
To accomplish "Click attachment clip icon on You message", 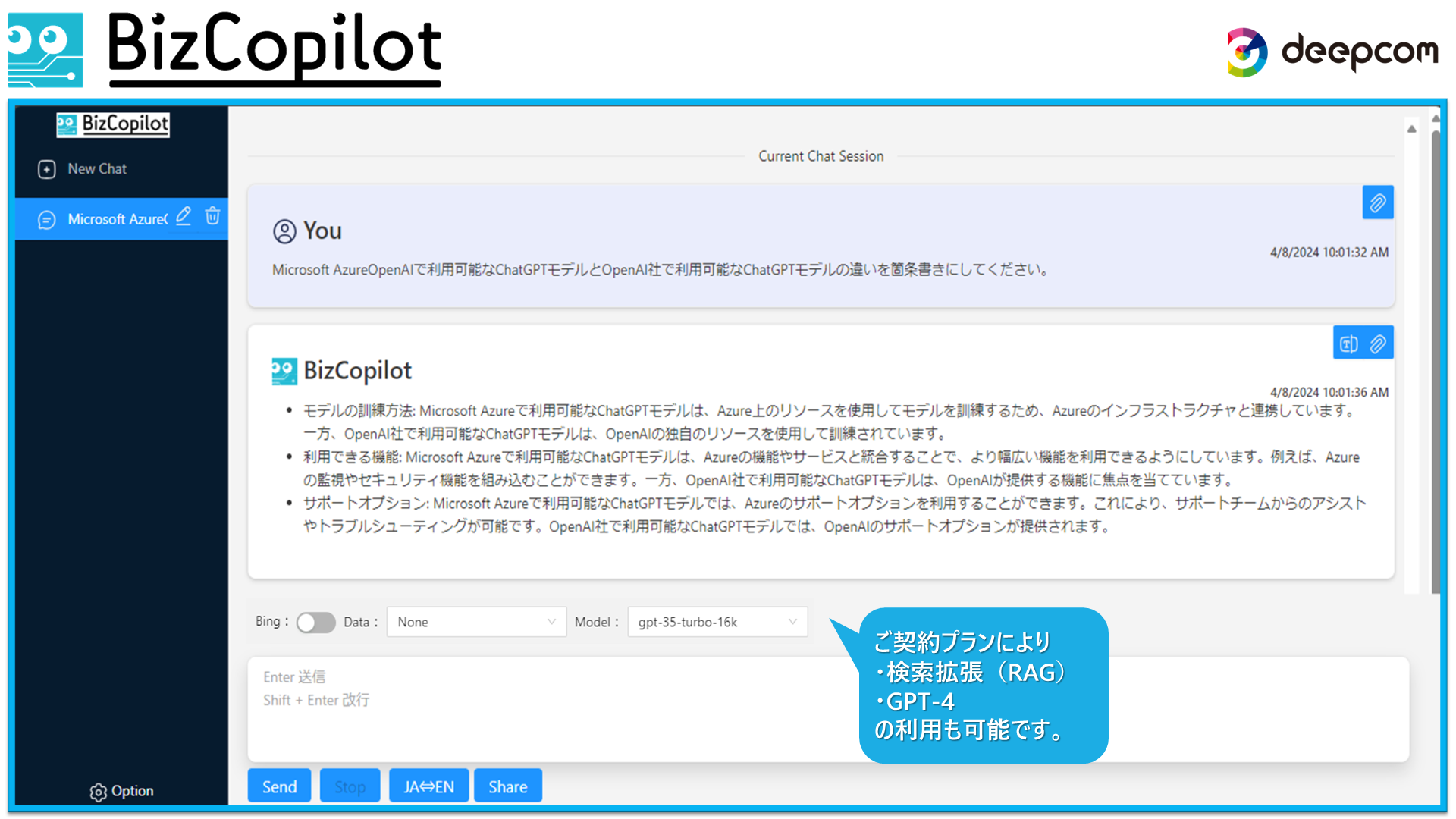I will [1377, 202].
